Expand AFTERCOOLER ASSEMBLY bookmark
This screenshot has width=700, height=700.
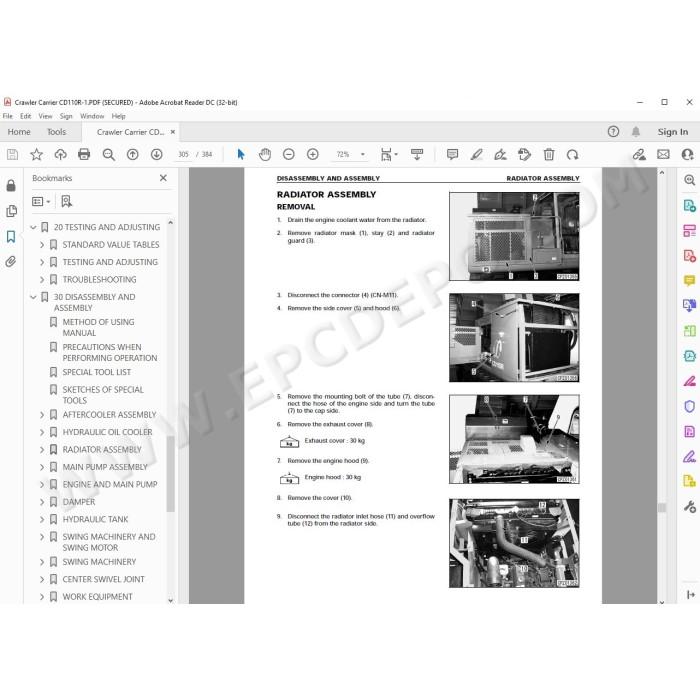(x=42, y=415)
